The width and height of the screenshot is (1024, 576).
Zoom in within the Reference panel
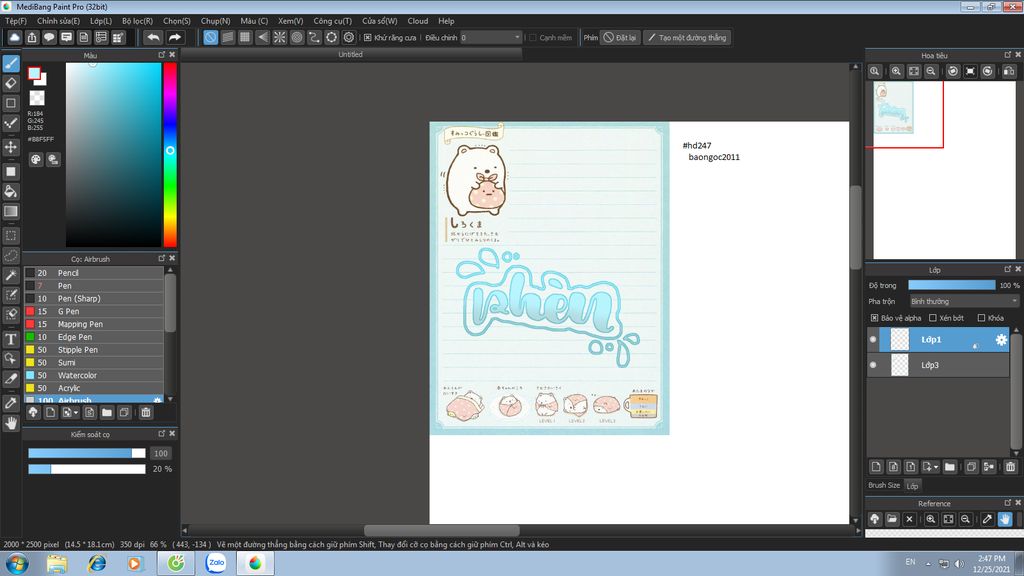tap(931, 519)
